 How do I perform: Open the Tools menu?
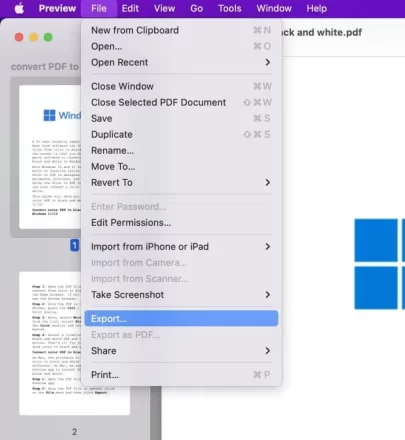click(230, 8)
